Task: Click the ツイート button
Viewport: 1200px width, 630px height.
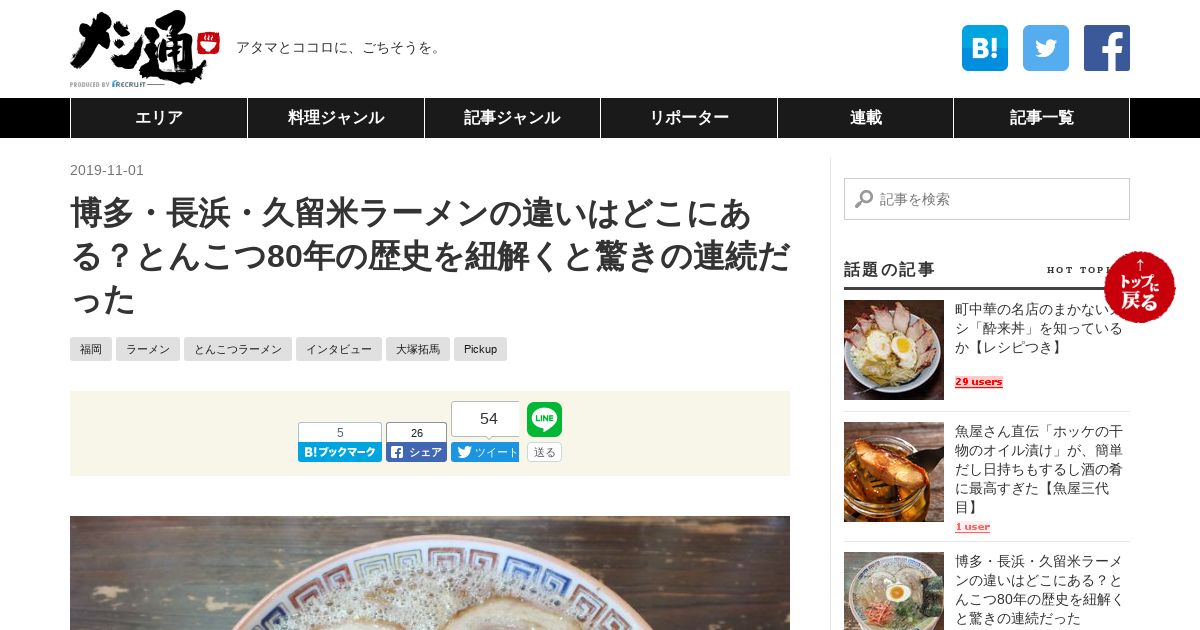Action: point(485,452)
